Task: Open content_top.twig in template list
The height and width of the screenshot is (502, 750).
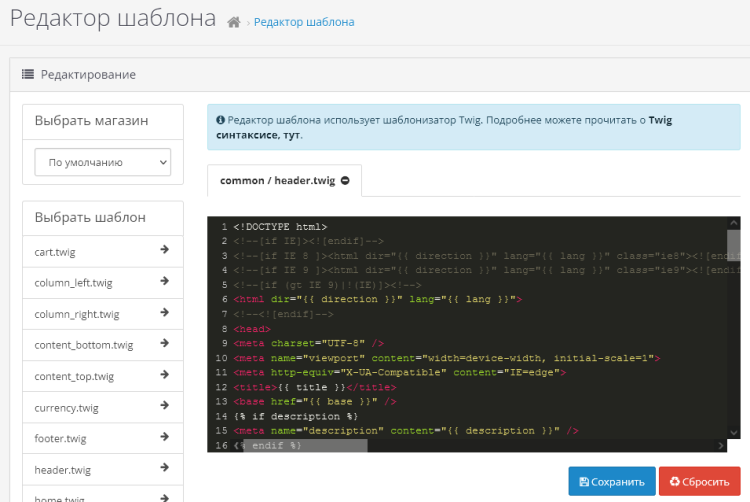Action: click(x=74, y=376)
